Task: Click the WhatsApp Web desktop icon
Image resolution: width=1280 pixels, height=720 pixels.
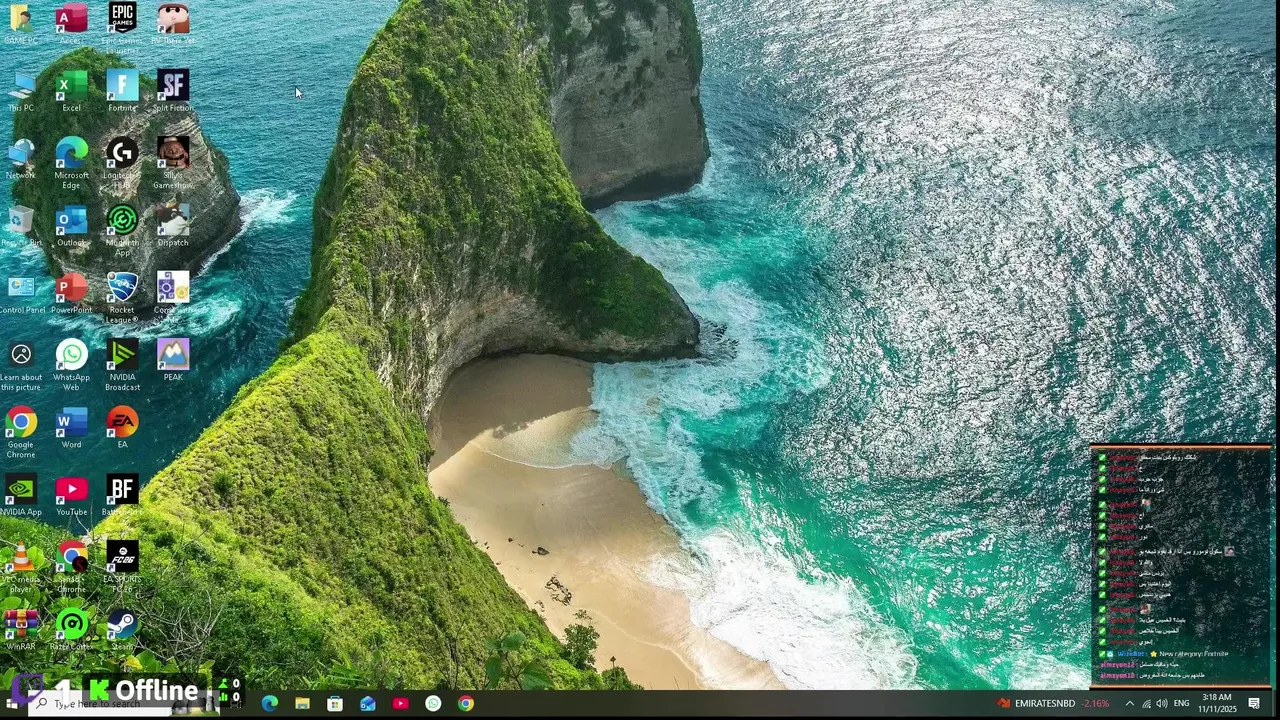Action: [x=71, y=365]
